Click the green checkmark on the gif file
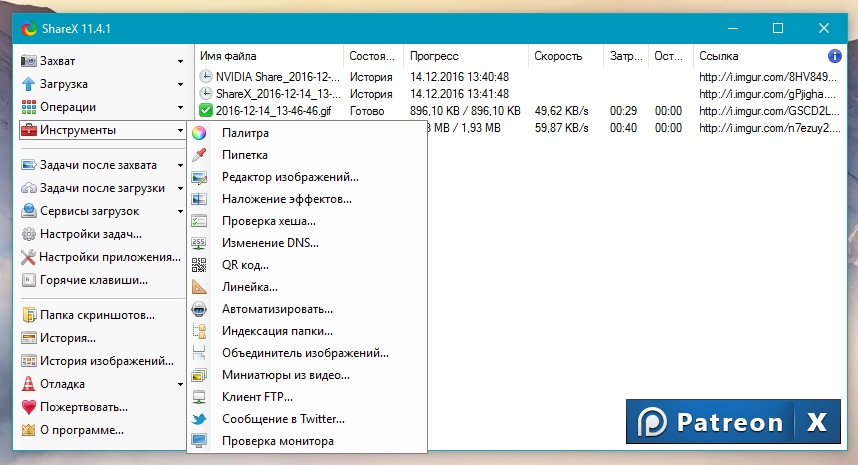858x465 pixels. coord(206,111)
